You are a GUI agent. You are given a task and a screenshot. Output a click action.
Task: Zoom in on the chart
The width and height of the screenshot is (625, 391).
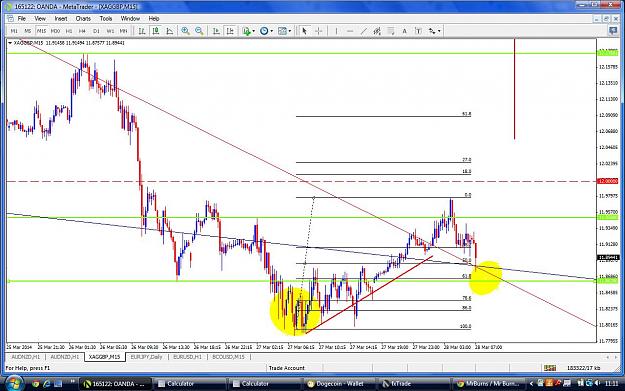click(x=185, y=31)
